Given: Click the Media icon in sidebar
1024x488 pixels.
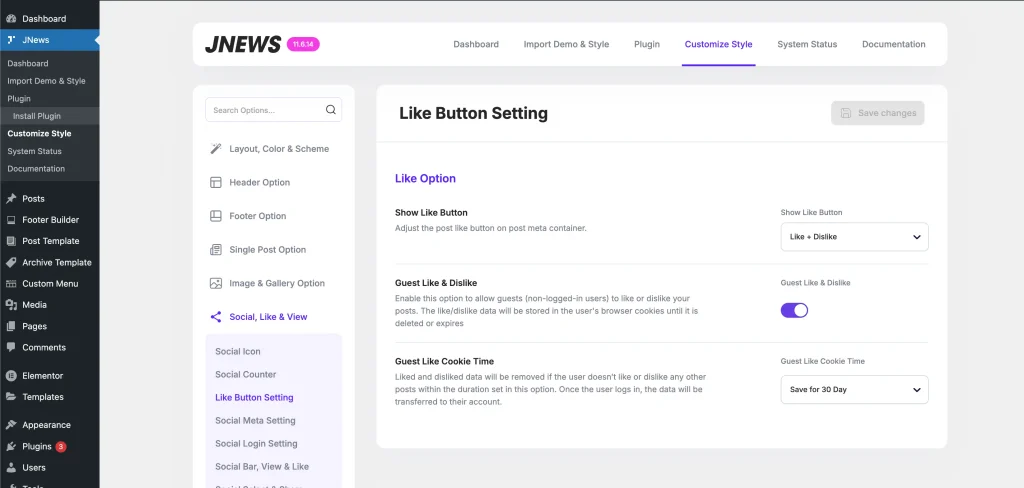Looking at the screenshot, I should (x=11, y=305).
